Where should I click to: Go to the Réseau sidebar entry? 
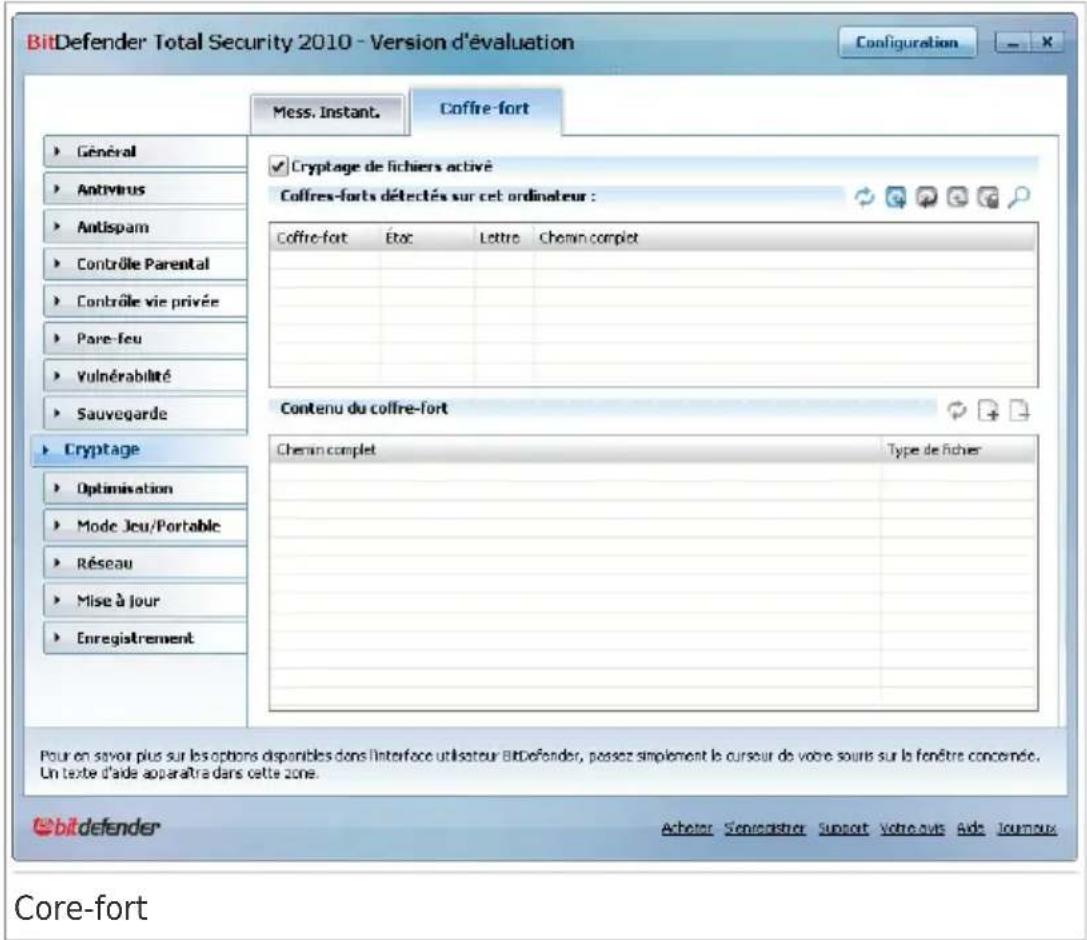(x=145, y=563)
